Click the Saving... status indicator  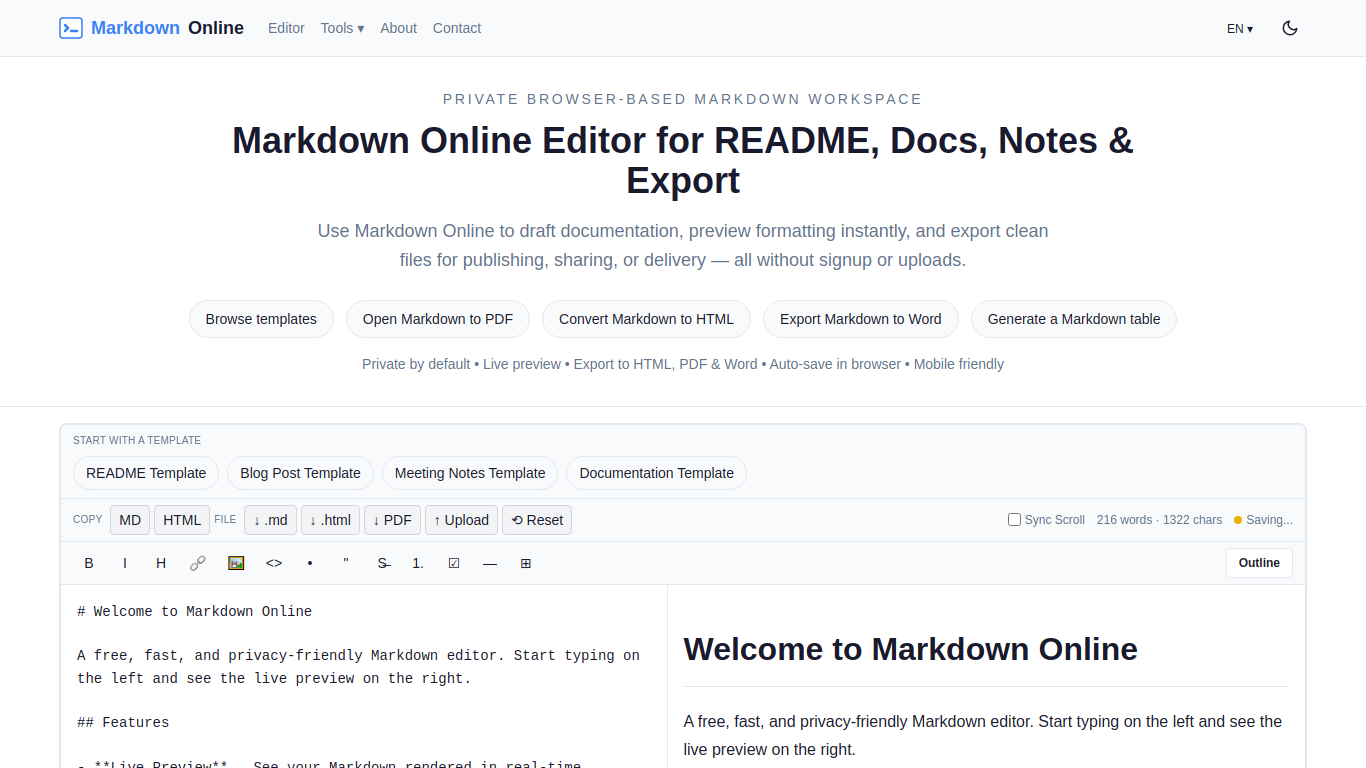[x=1263, y=520]
